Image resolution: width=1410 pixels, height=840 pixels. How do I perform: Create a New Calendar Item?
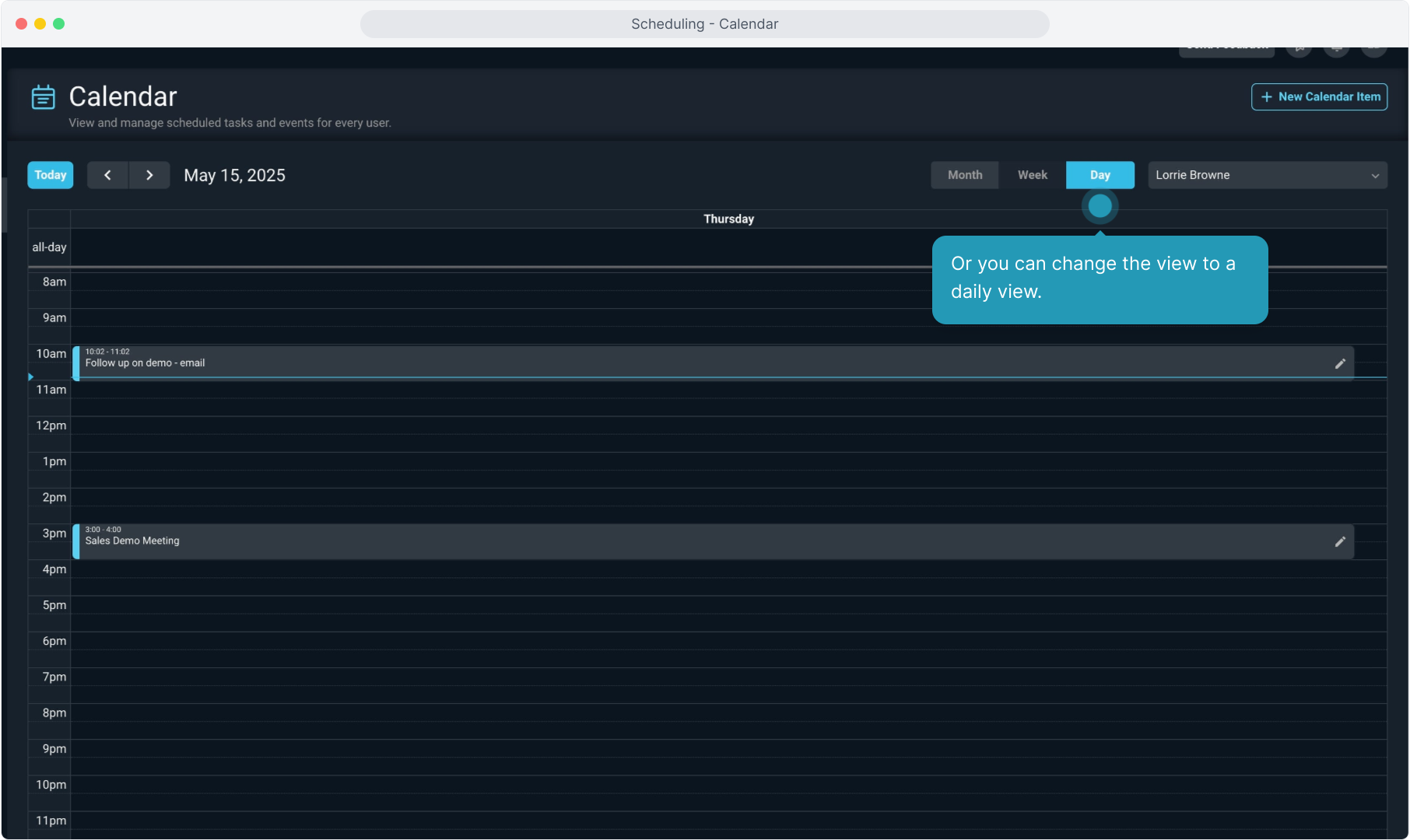1319,97
